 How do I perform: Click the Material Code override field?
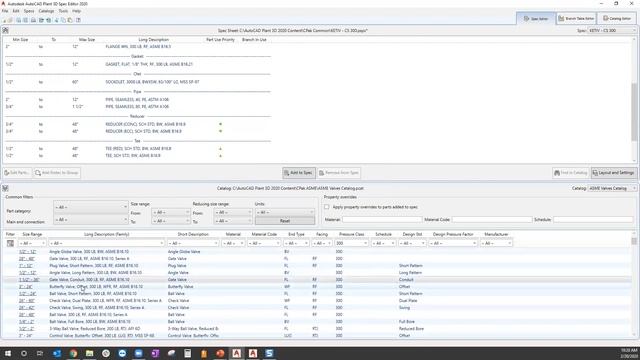coord(492,220)
